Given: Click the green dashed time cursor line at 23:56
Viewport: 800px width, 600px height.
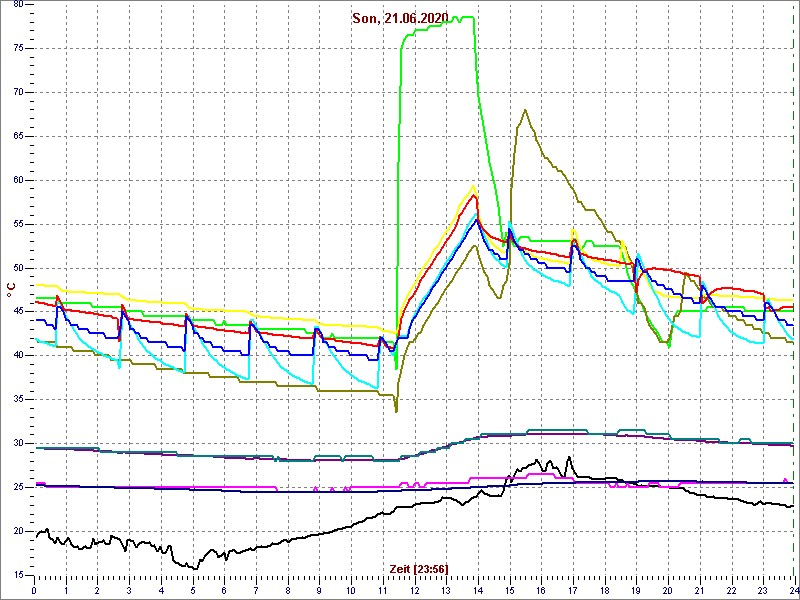Looking at the screenshot, I should [x=792, y=291].
